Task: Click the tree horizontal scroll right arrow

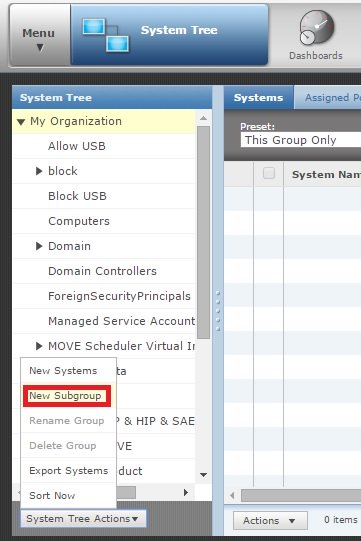Action: [x=186, y=492]
